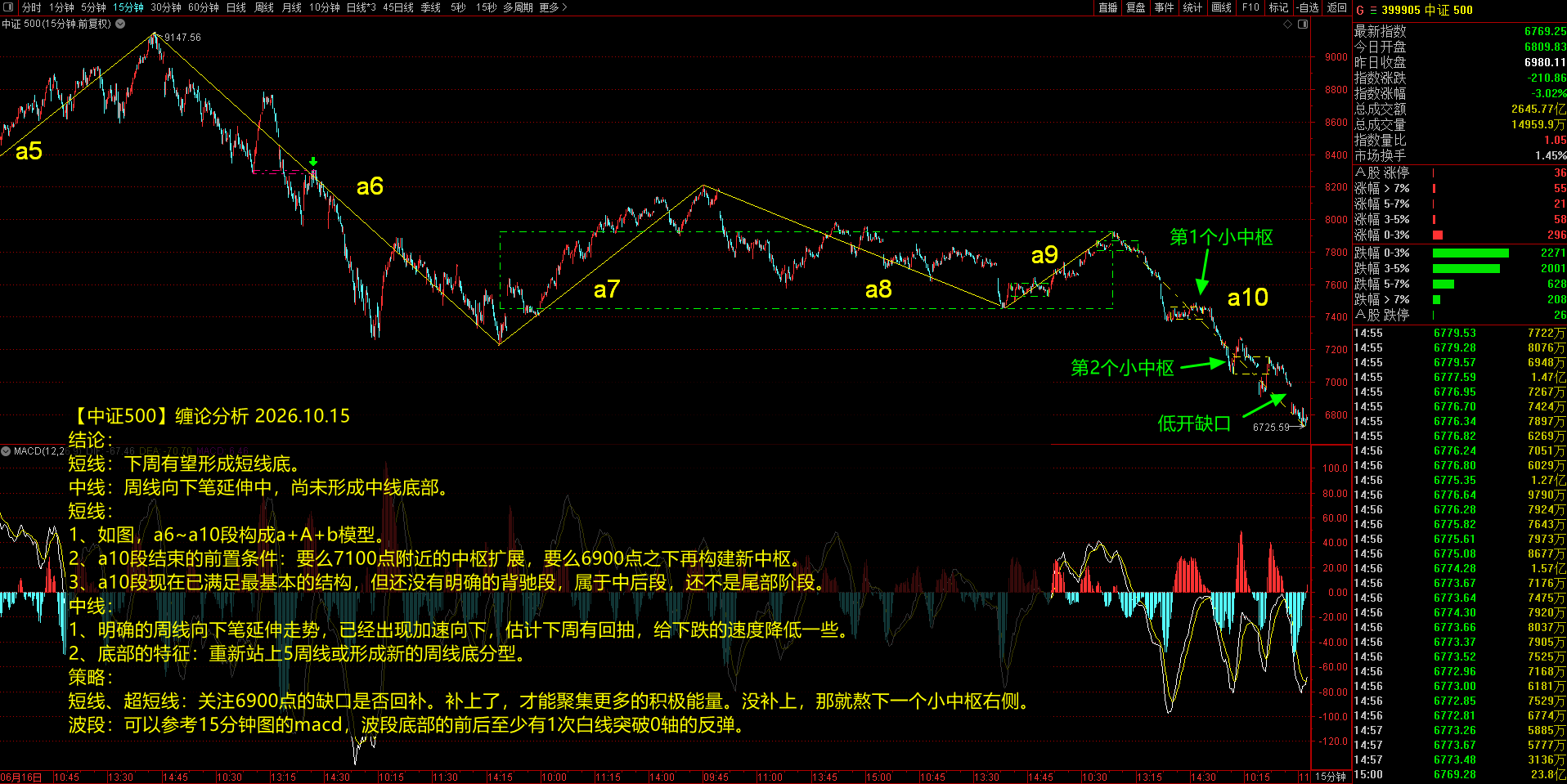Open the 多周期 multi-period view
The image size is (1567, 784).
pyautogui.click(x=519, y=7)
